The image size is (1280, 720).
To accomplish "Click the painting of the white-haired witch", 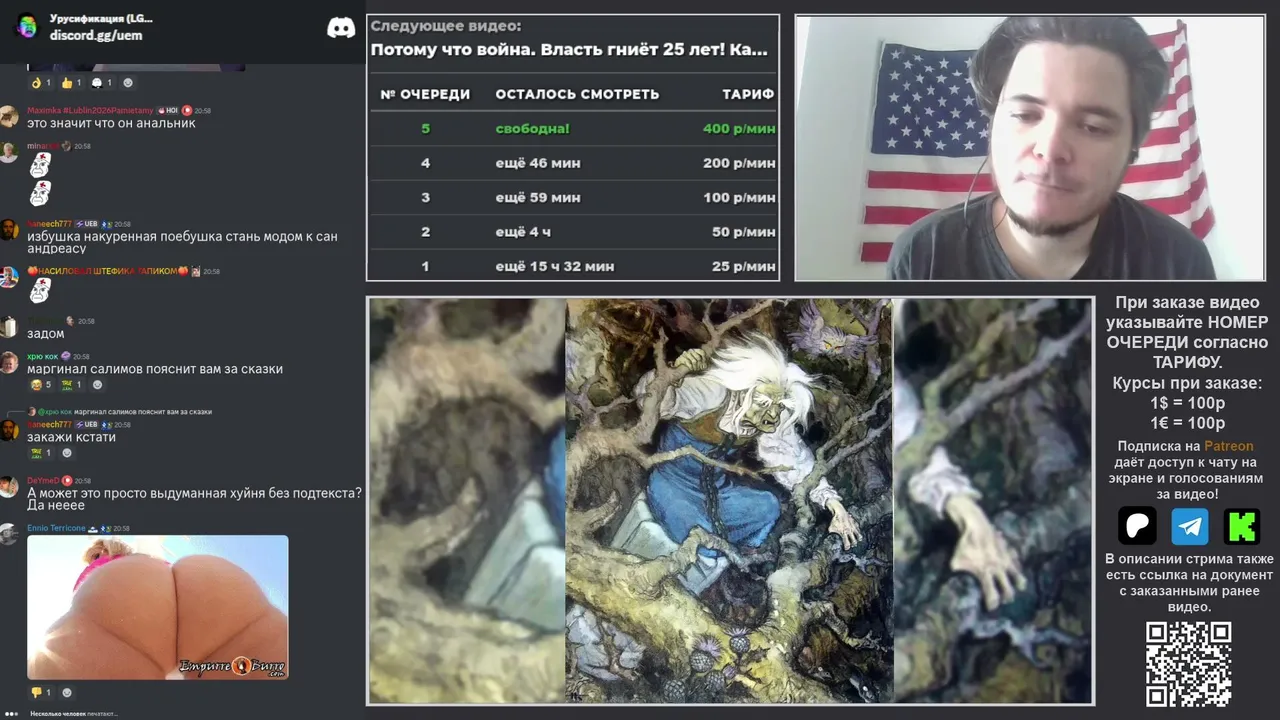I will pyautogui.click(x=729, y=500).
